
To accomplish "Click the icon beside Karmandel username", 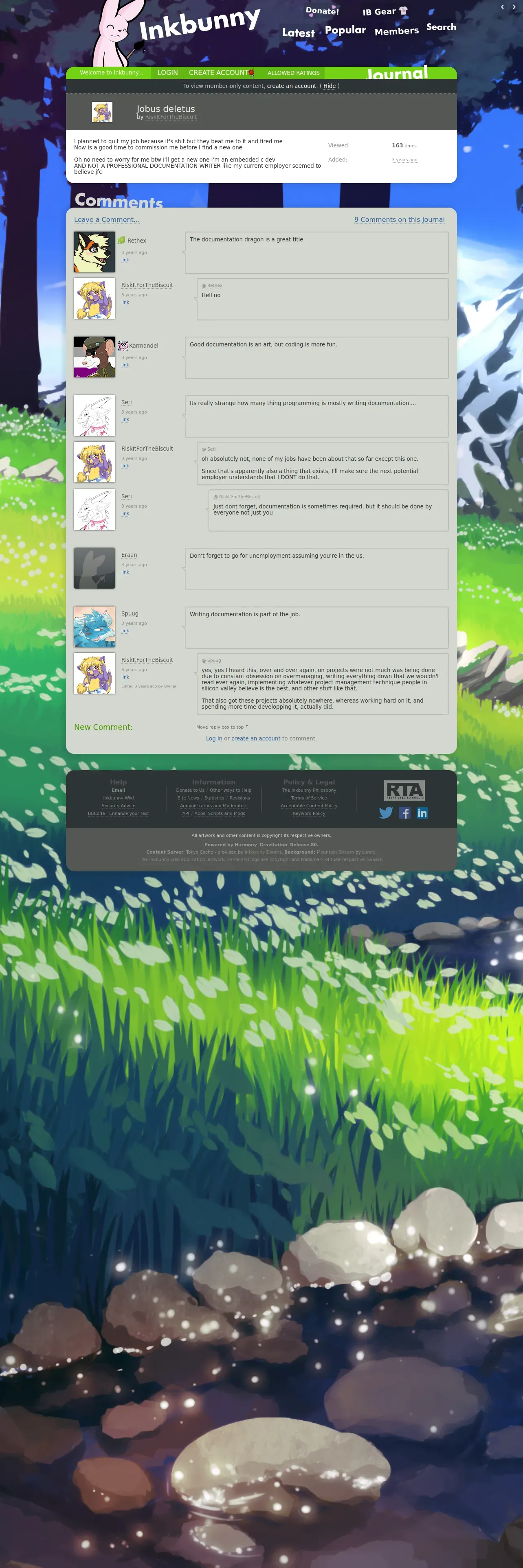I will click(122, 345).
